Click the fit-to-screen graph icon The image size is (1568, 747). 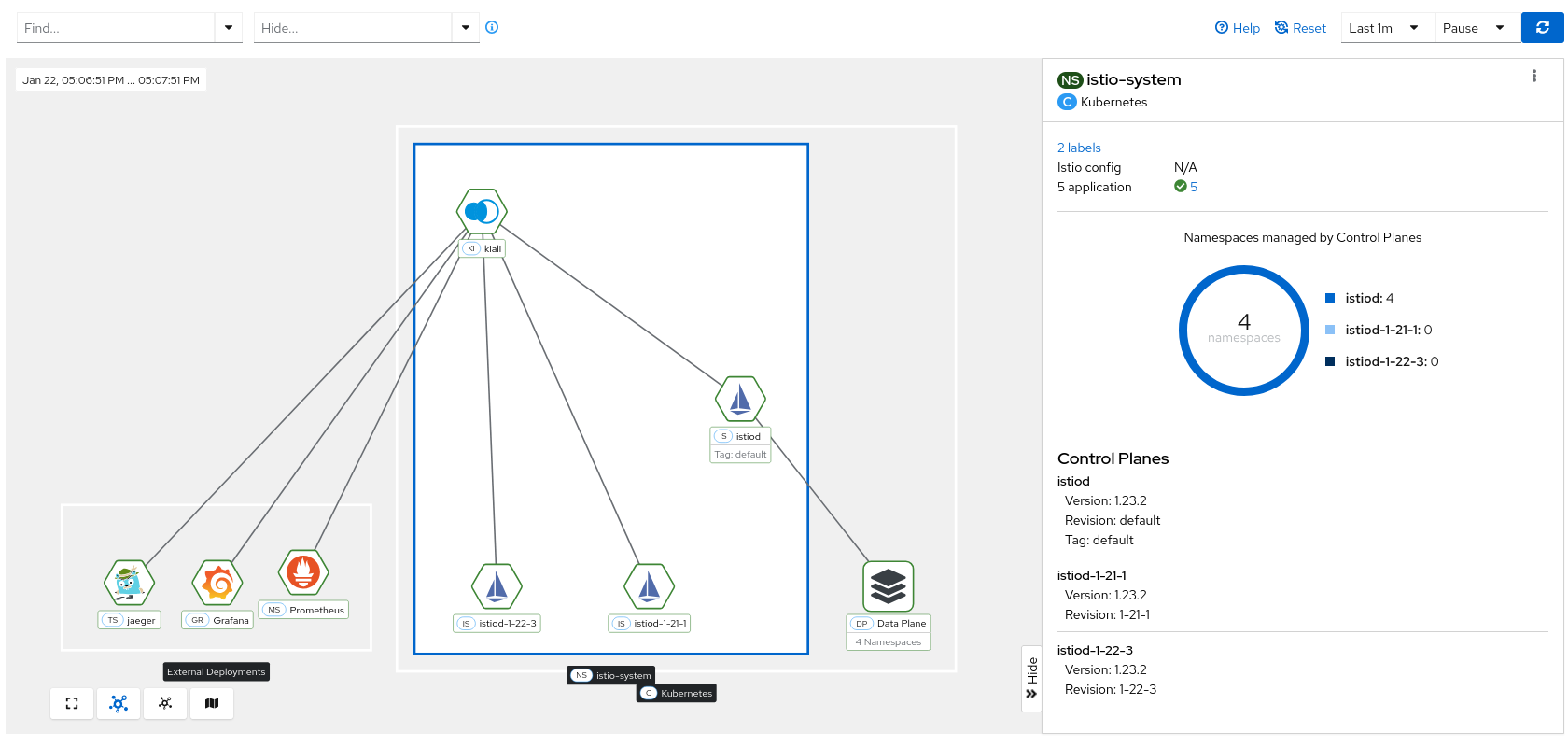click(72, 704)
